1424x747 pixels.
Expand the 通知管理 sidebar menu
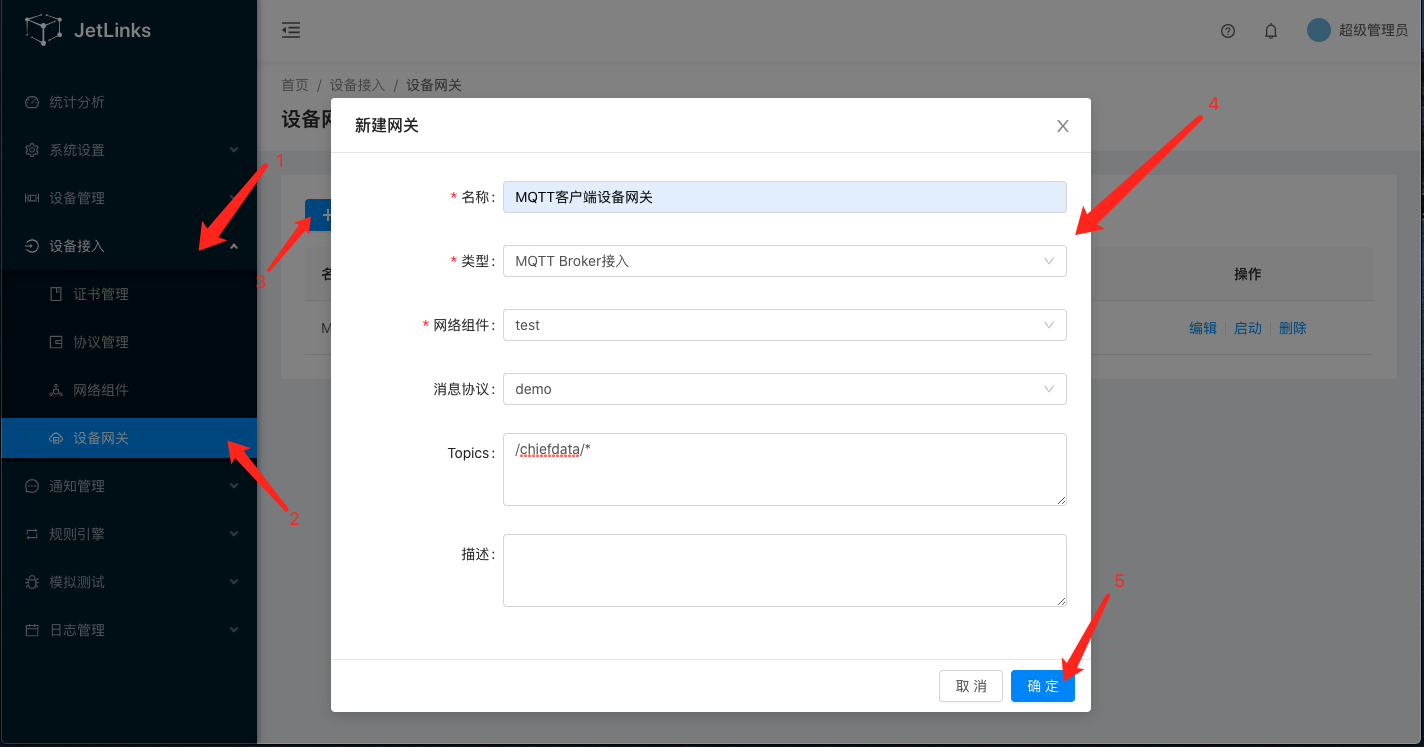point(128,486)
